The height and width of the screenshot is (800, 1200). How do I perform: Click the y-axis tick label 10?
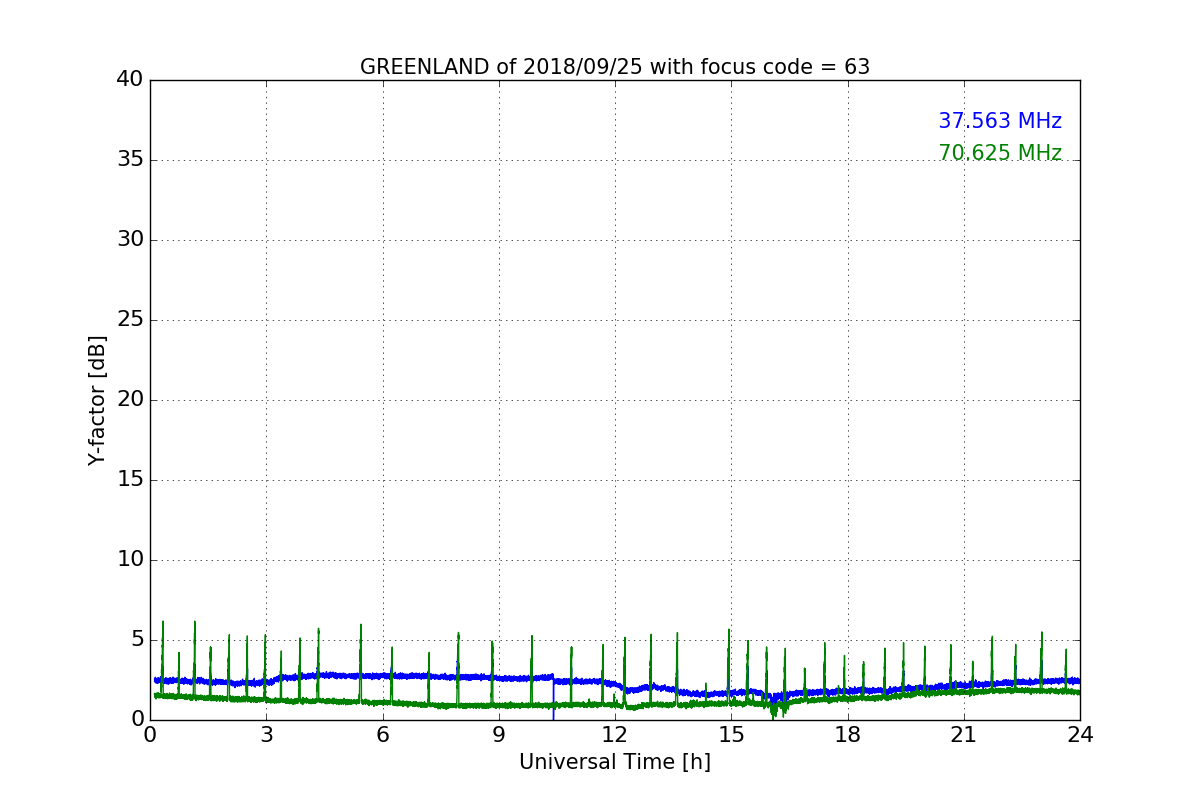(x=130, y=560)
